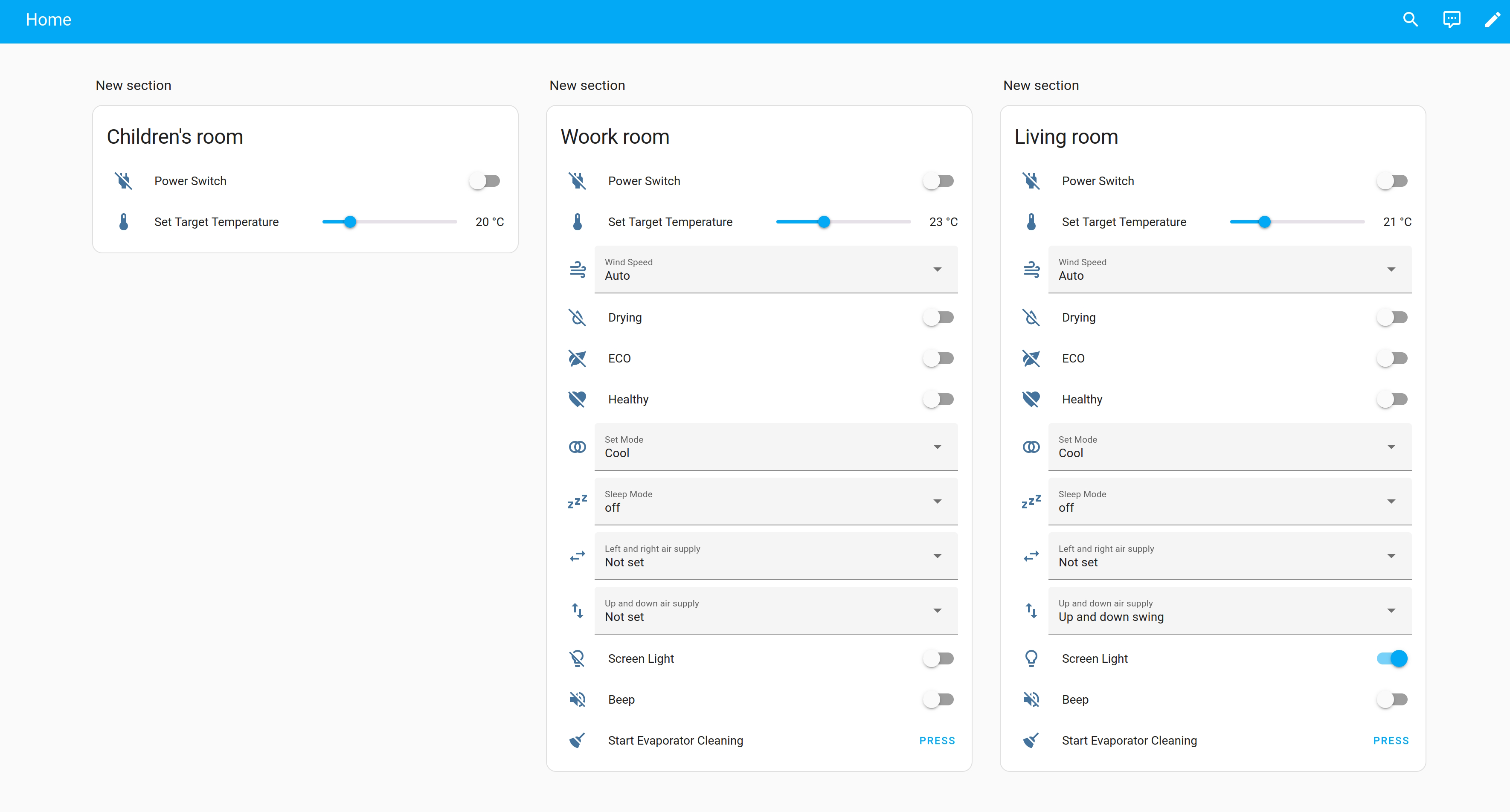The height and width of the screenshot is (812, 1510).
Task: Click Living room ECO leaf-off icon
Action: tap(1031, 359)
